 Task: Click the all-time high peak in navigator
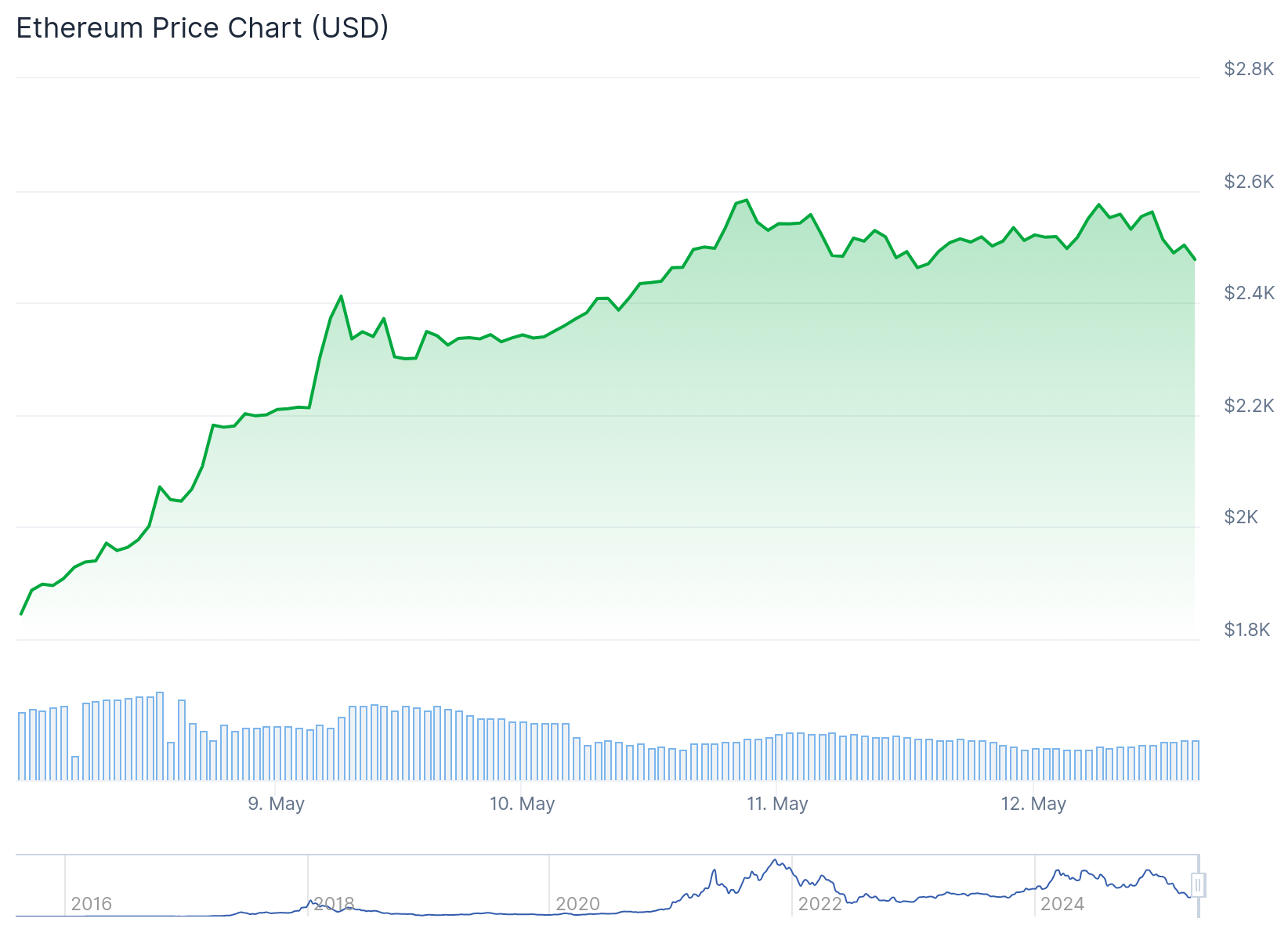click(775, 860)
